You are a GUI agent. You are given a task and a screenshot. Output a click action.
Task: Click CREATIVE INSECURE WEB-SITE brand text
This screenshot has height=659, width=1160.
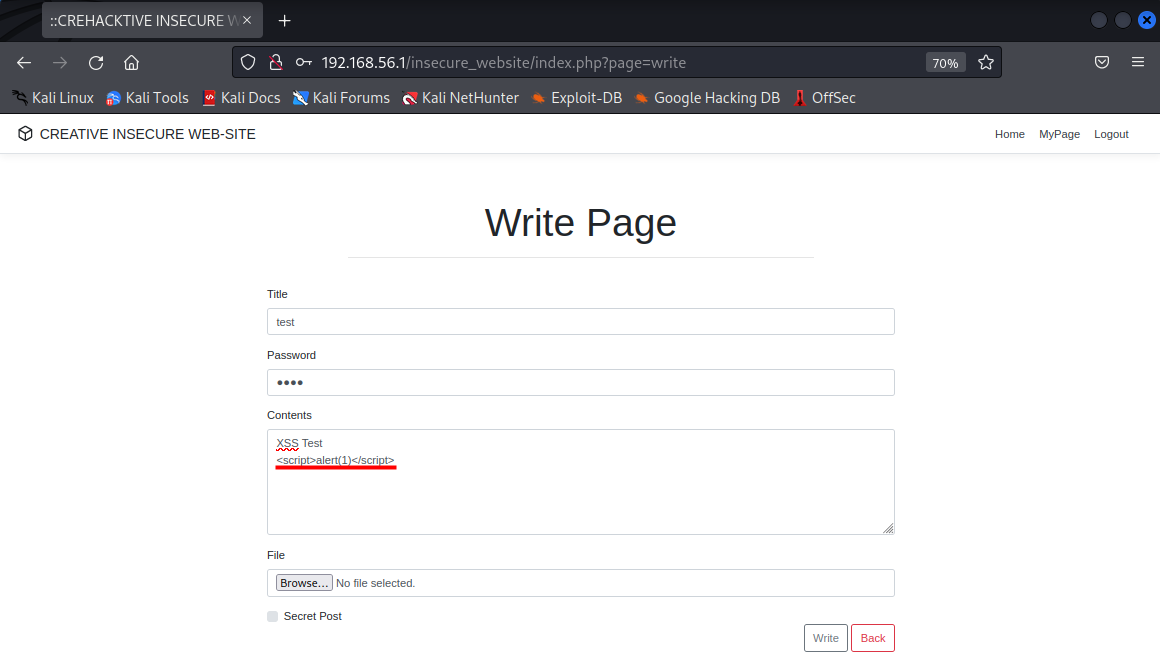tap(147, 134)
